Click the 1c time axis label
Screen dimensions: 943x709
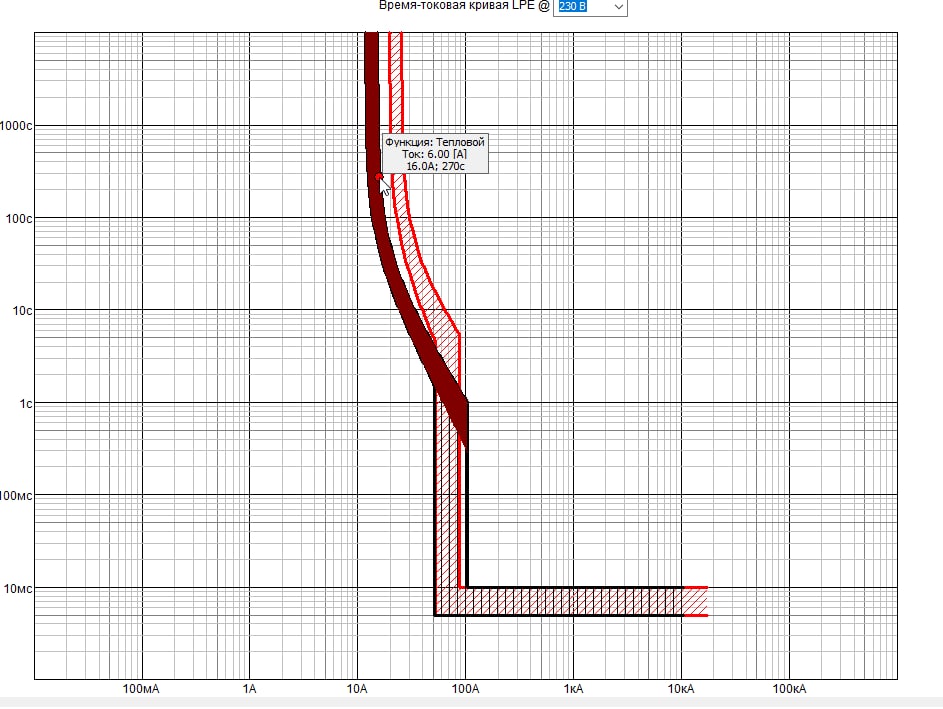pos(25,404)
